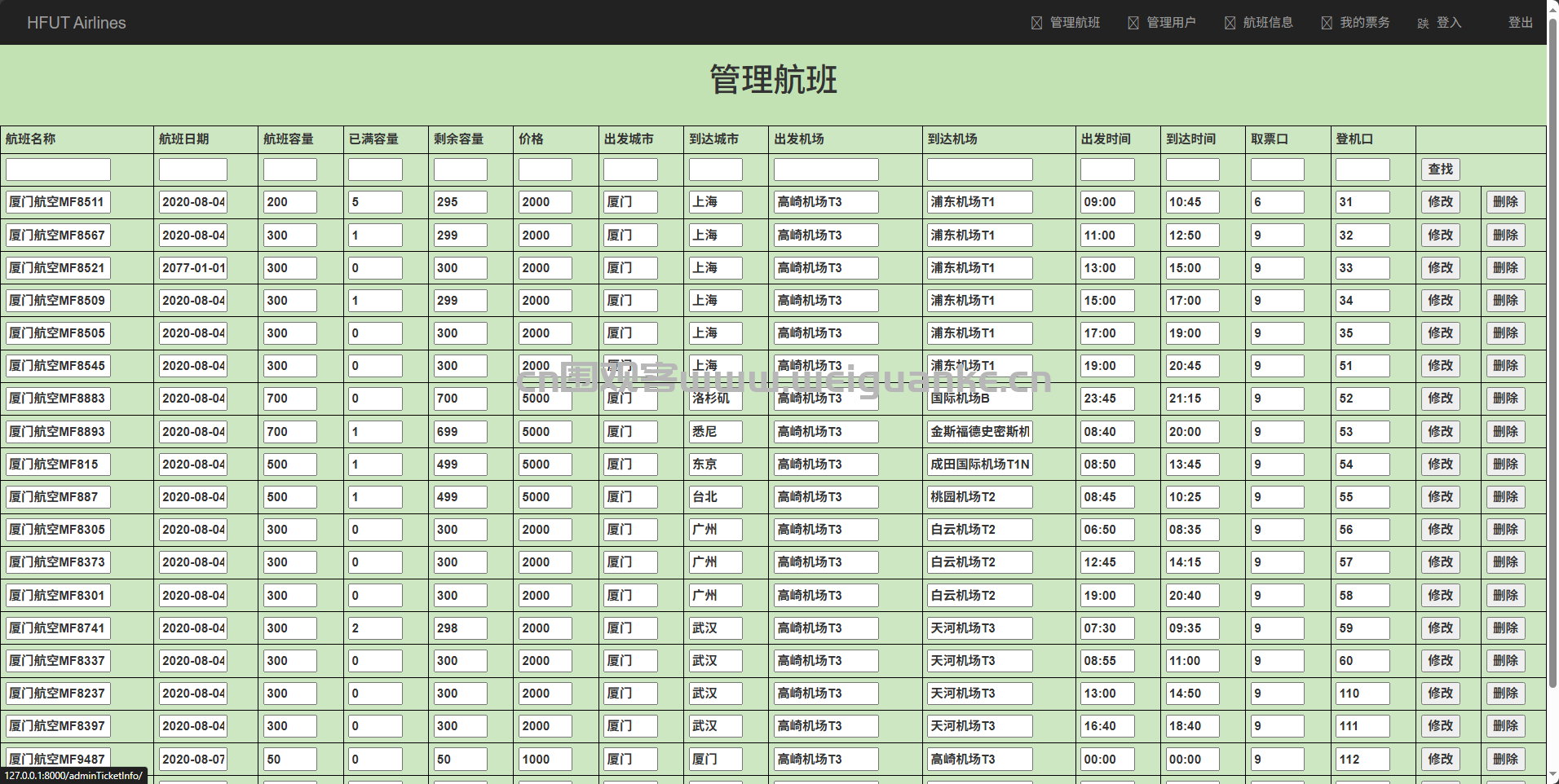Click the icon beside 管理航班 in navbar

tap(1036, 23)
